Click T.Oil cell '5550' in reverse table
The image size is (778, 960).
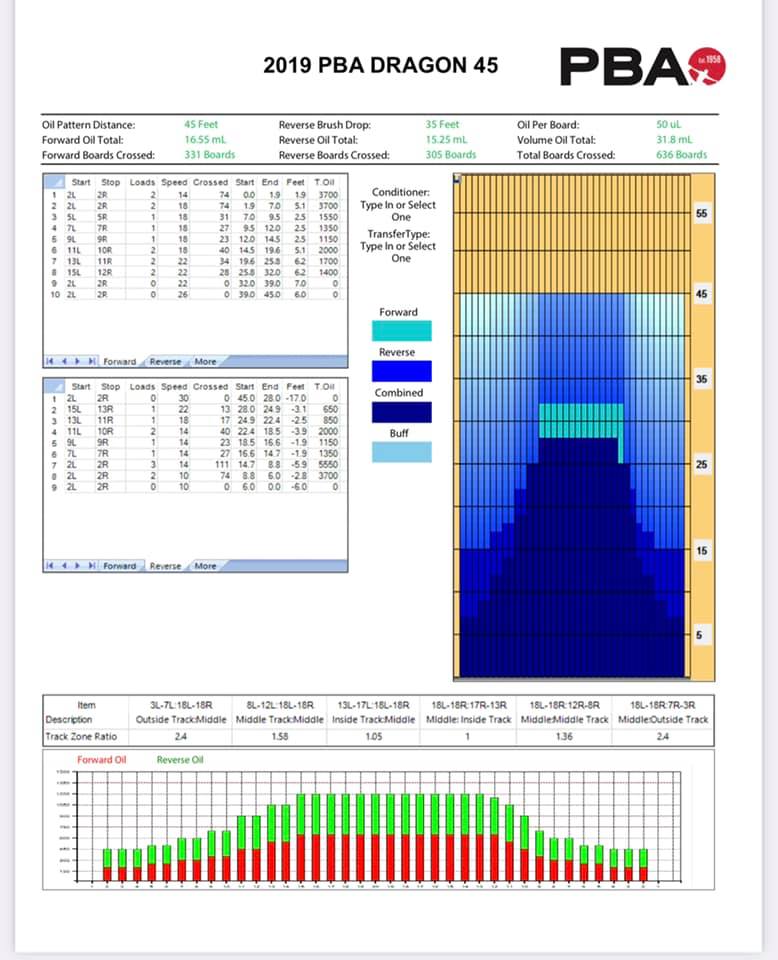click(328, 465)
